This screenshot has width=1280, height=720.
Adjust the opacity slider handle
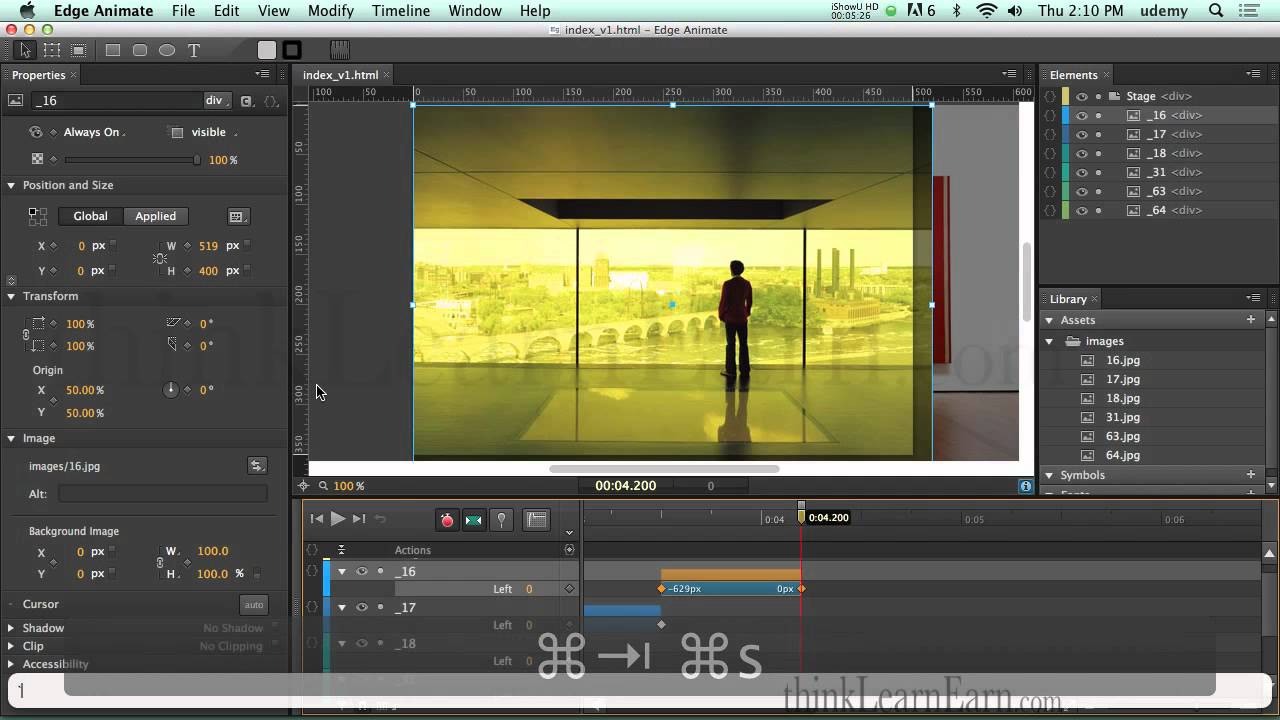coord(197,160)
